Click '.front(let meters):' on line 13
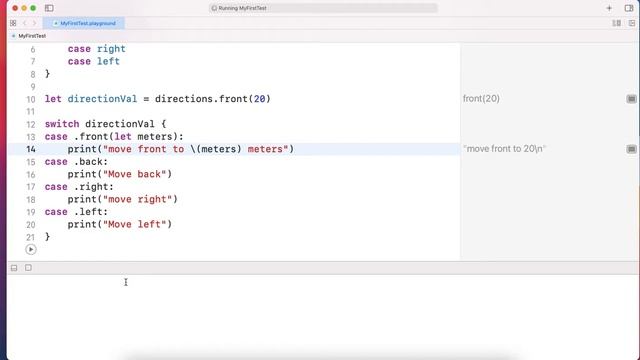The width and height of the screenshot is (640, 360). (x=129, y=137)
